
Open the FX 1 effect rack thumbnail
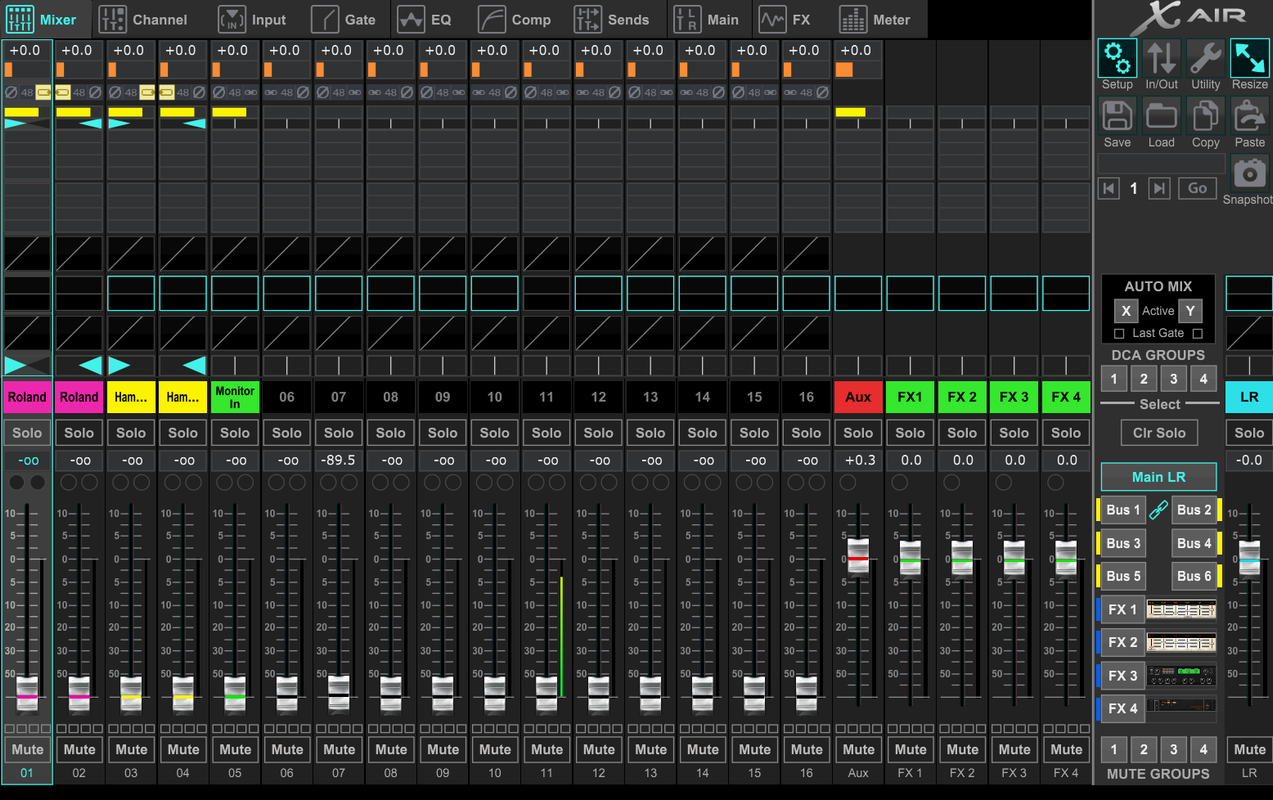point(1181,609)
